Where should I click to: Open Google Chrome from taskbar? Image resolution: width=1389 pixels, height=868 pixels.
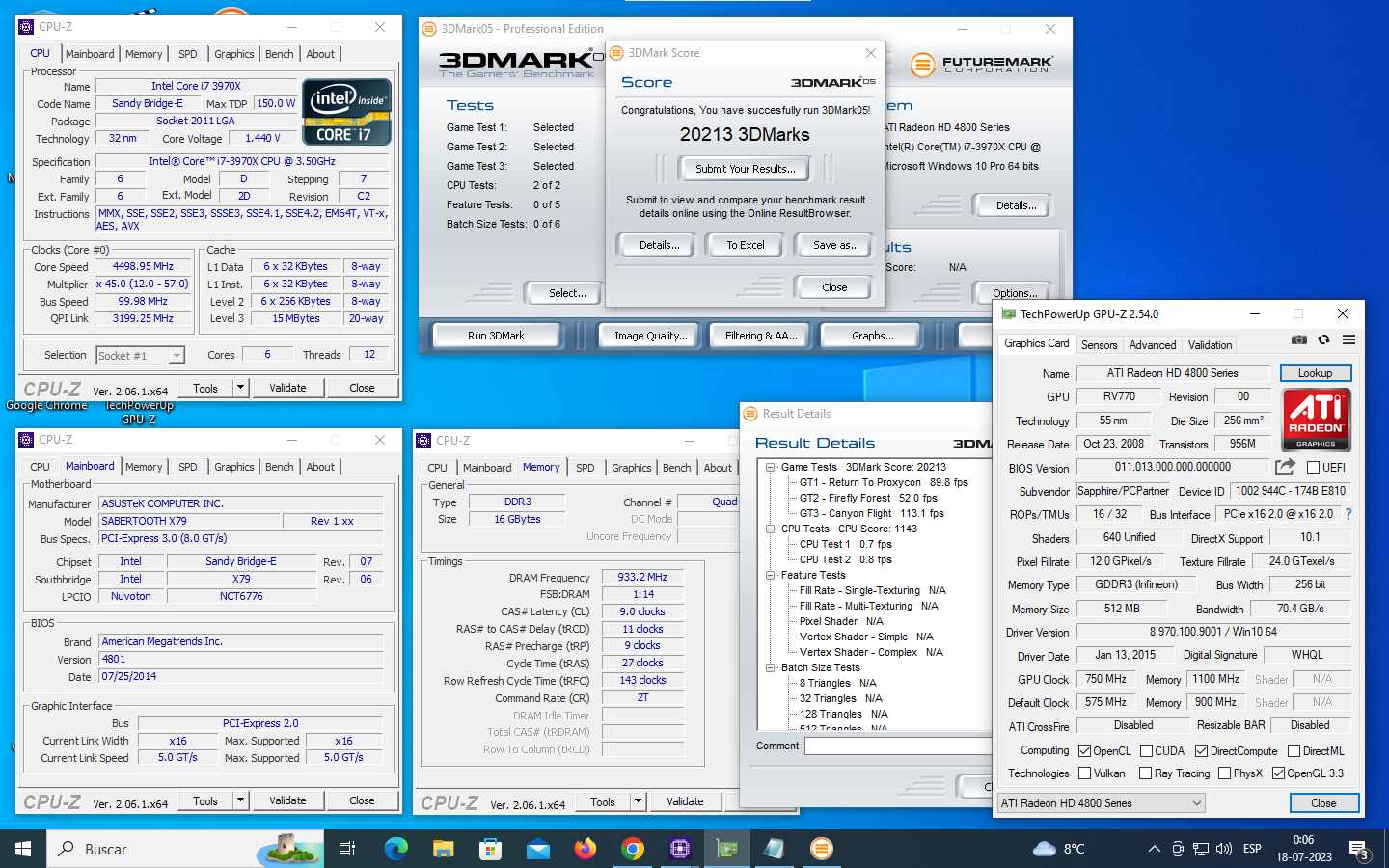(632, 849)
